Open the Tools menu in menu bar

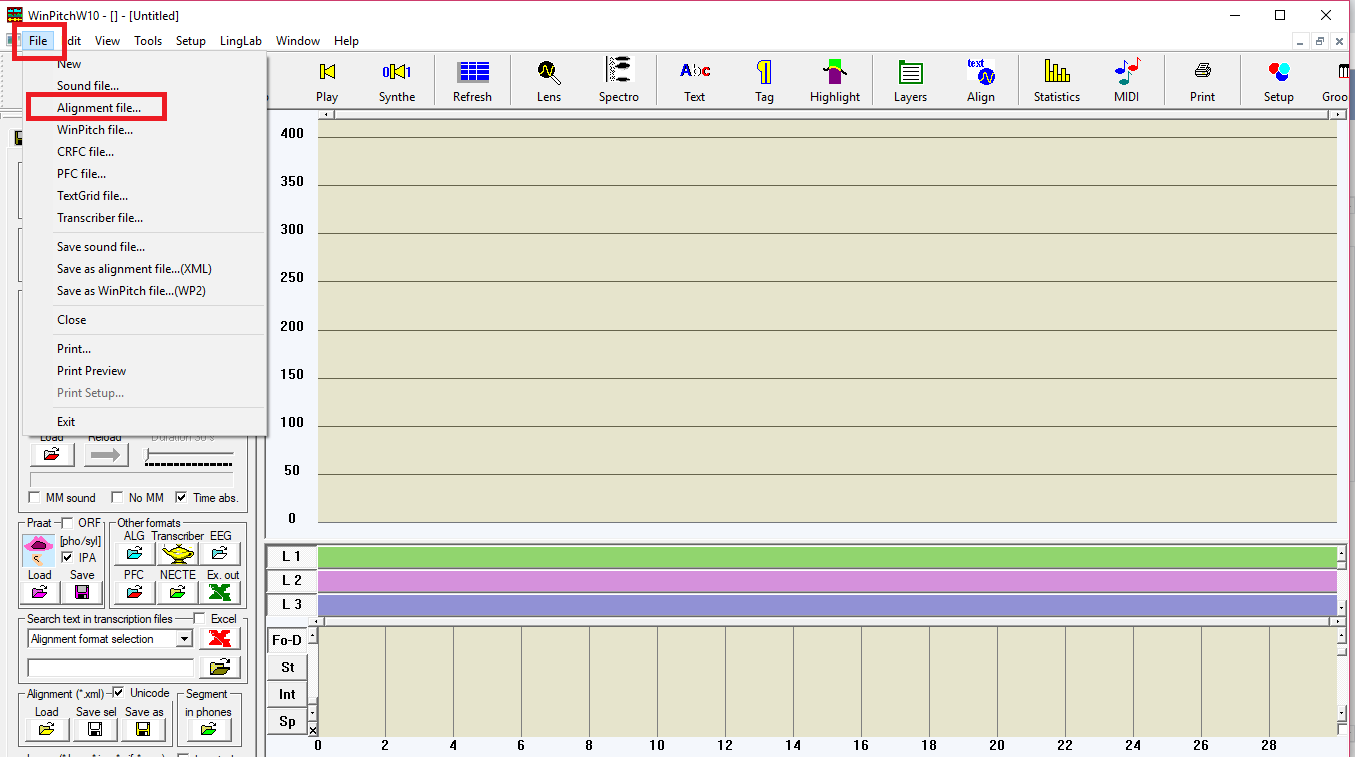[x=148, y=41]
